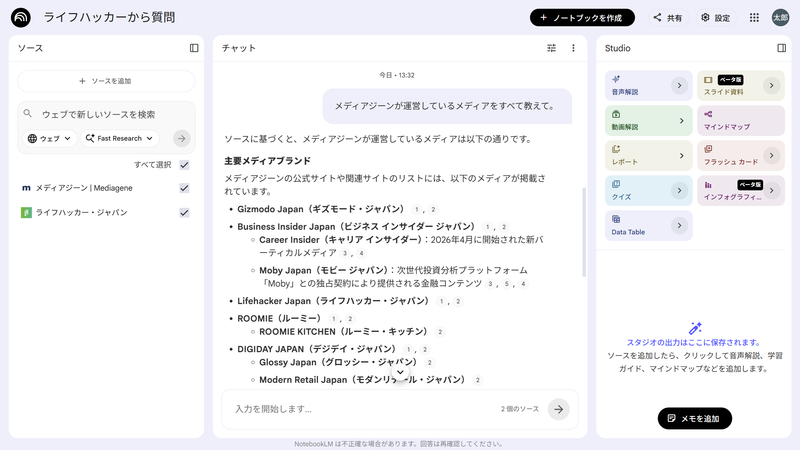Send the chat message arrow button
This screenshot has height=450, width=800.
tap(559, 409)
